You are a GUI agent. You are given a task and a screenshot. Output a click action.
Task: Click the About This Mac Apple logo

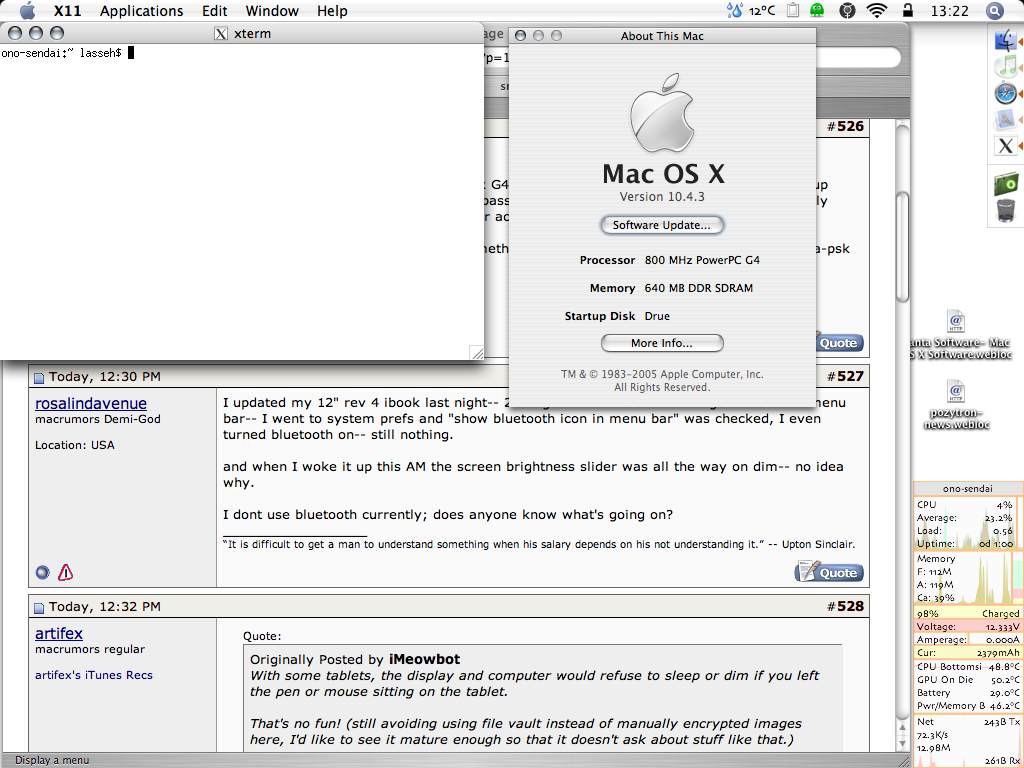(x=662, y=112)
